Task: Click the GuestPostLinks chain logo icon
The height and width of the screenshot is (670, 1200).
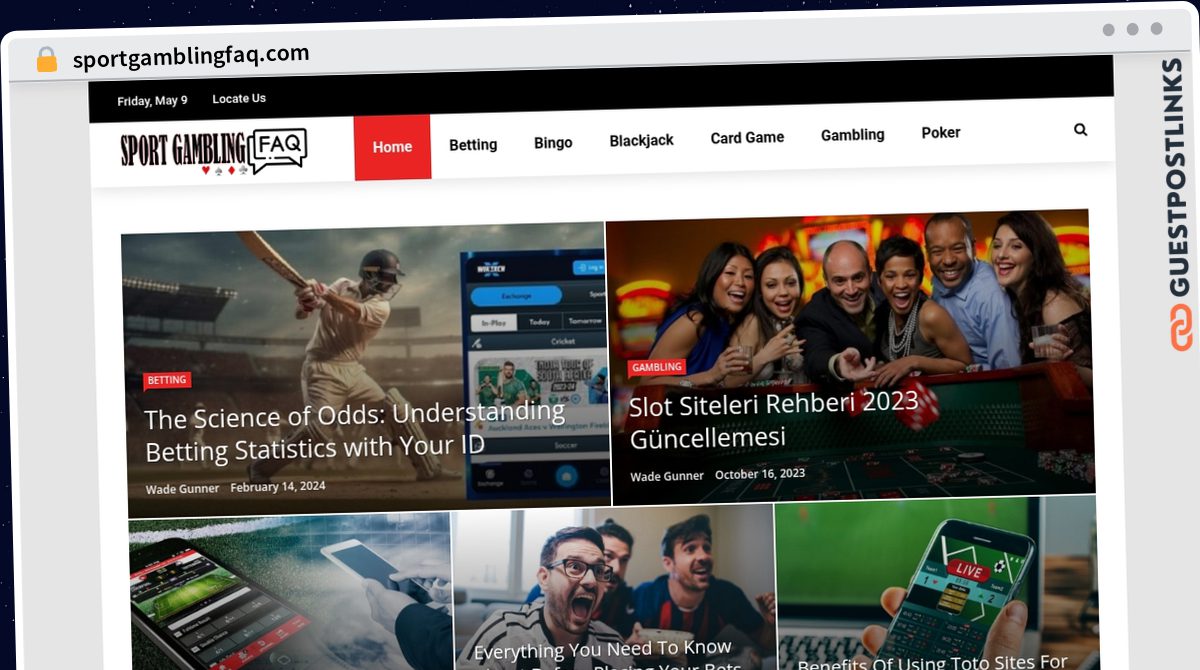Action: point(1181,328)
